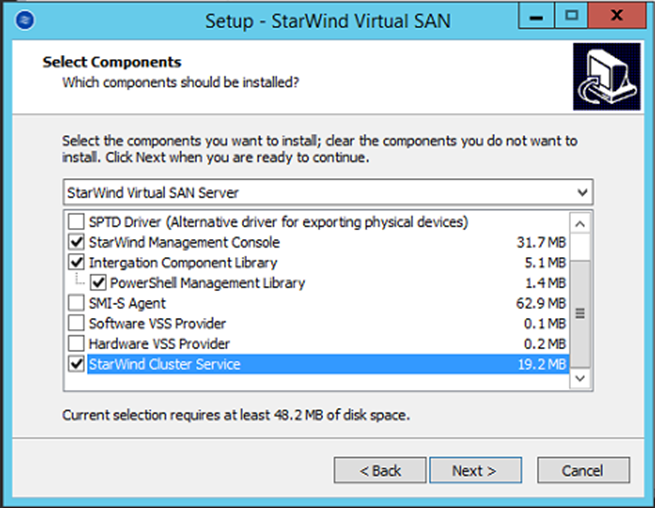Close the Setup window

617,17
